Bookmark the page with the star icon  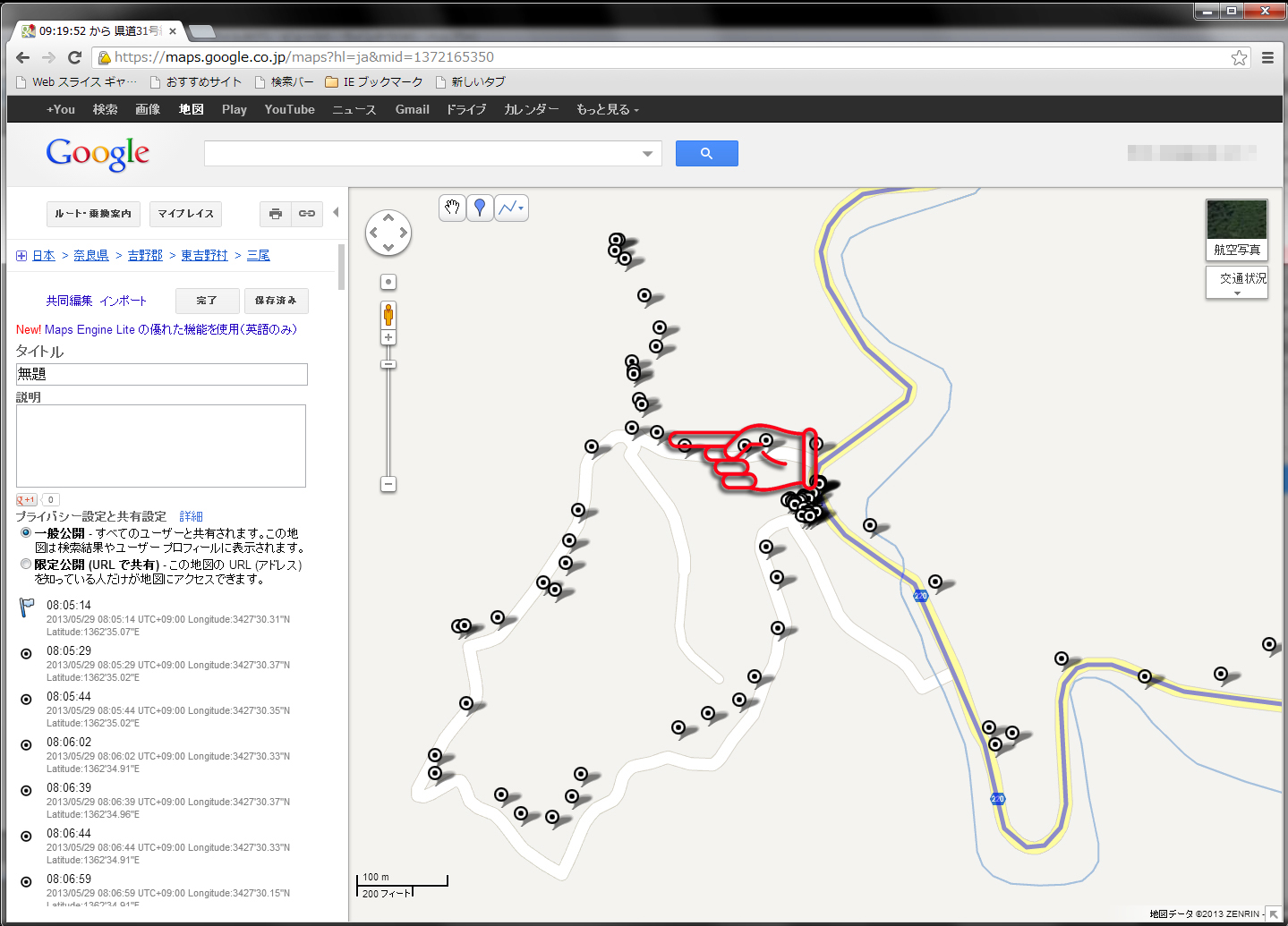click(x=1239, y=57)
